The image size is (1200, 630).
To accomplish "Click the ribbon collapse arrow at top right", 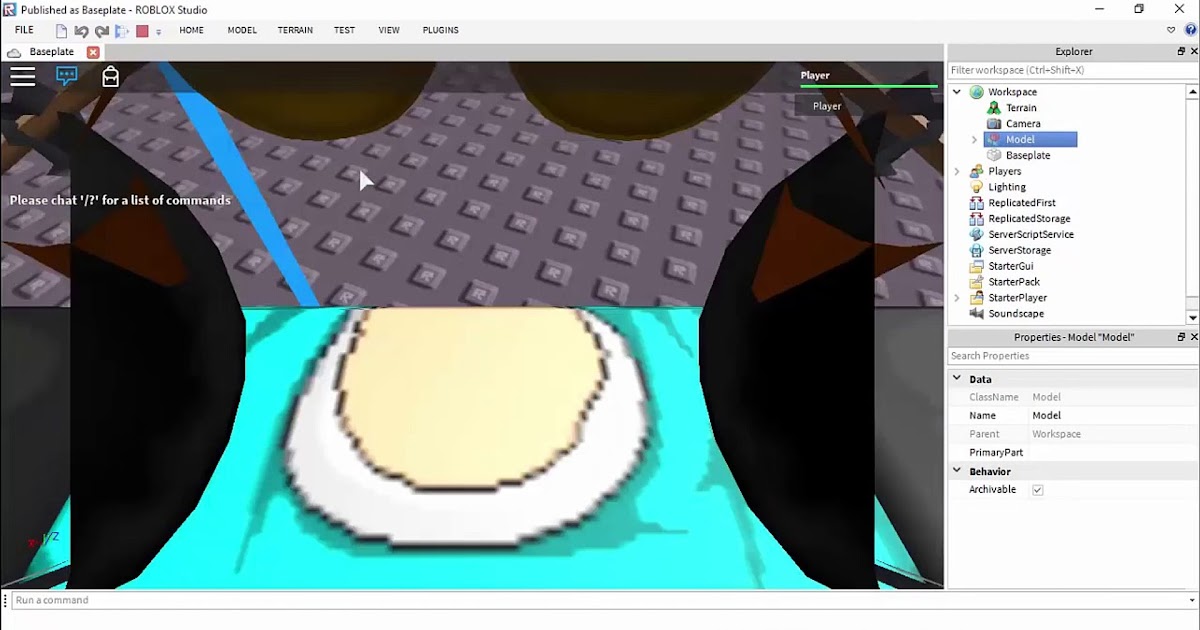I will (x=1171, y=30).
